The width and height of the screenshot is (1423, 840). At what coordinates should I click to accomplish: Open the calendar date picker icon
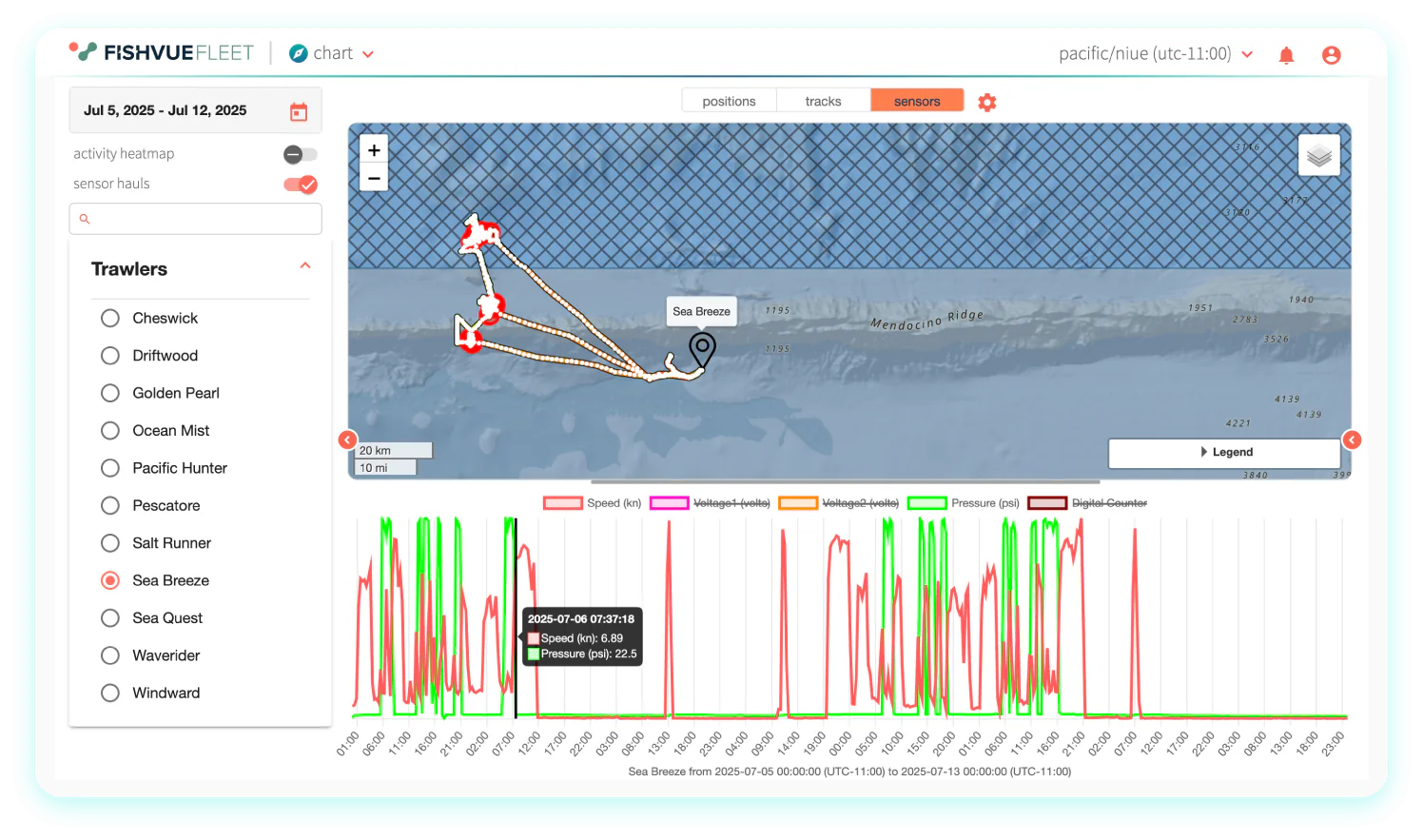click(299, 112)
